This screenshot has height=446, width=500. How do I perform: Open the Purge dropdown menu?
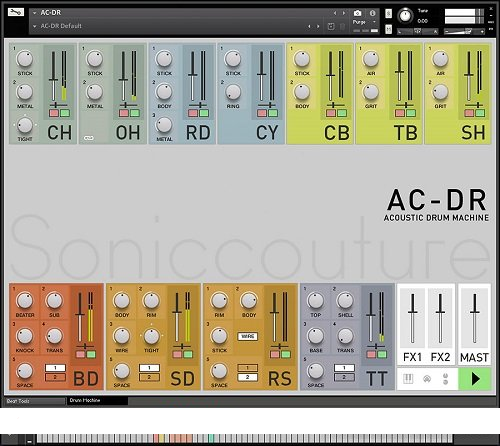click(x=365, y=22)
